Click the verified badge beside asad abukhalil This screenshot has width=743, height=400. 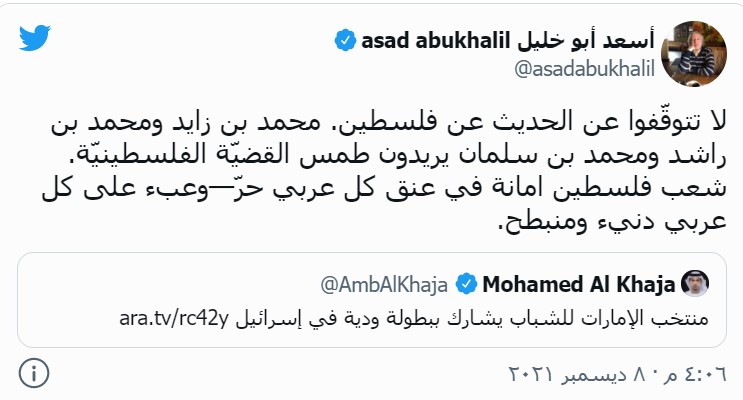(344, 40)
